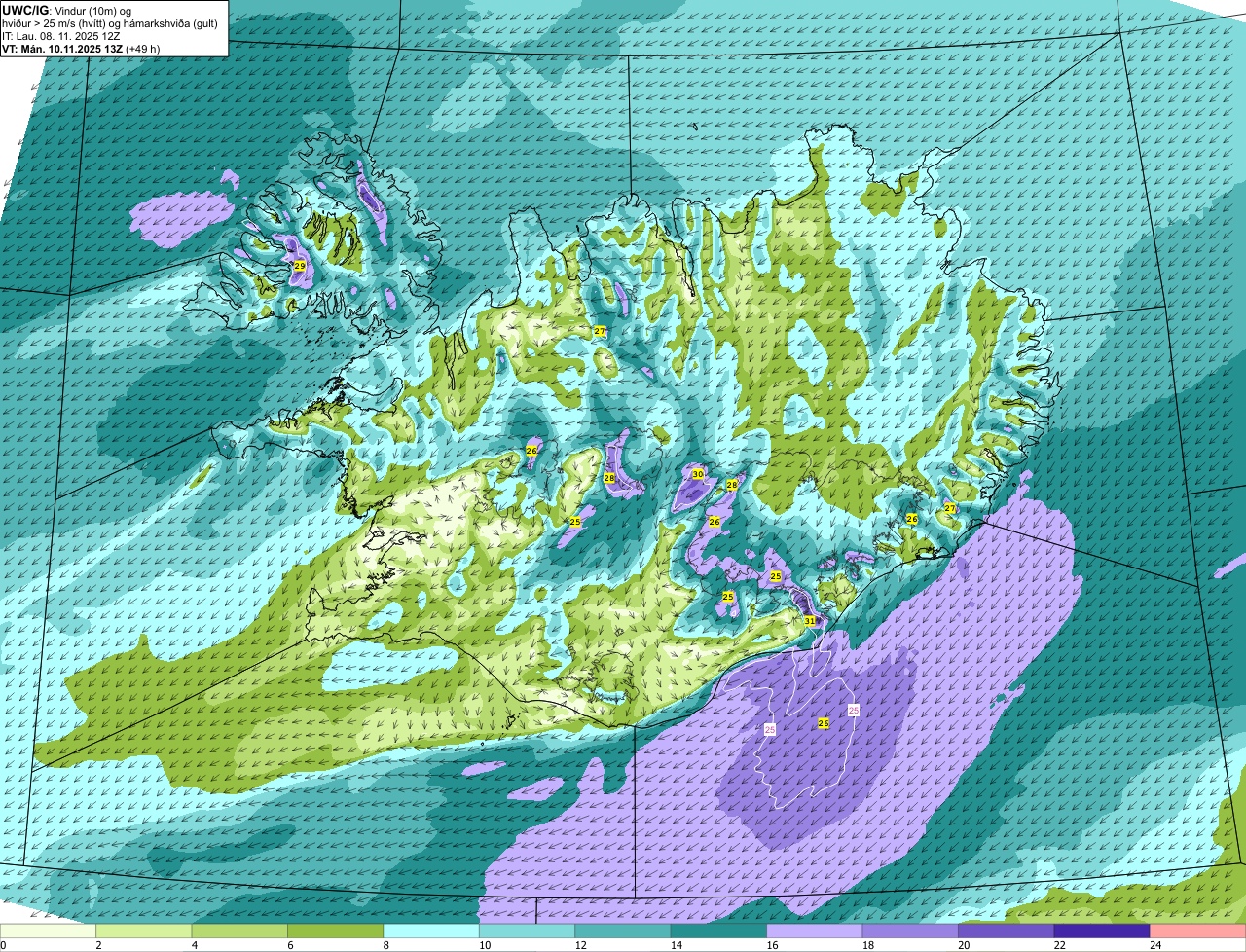This screenshot has width=1246, height=952.
Task: Pick the 22–24 m/s dark indigo legend swatch
Action: tap(1102, 931)
